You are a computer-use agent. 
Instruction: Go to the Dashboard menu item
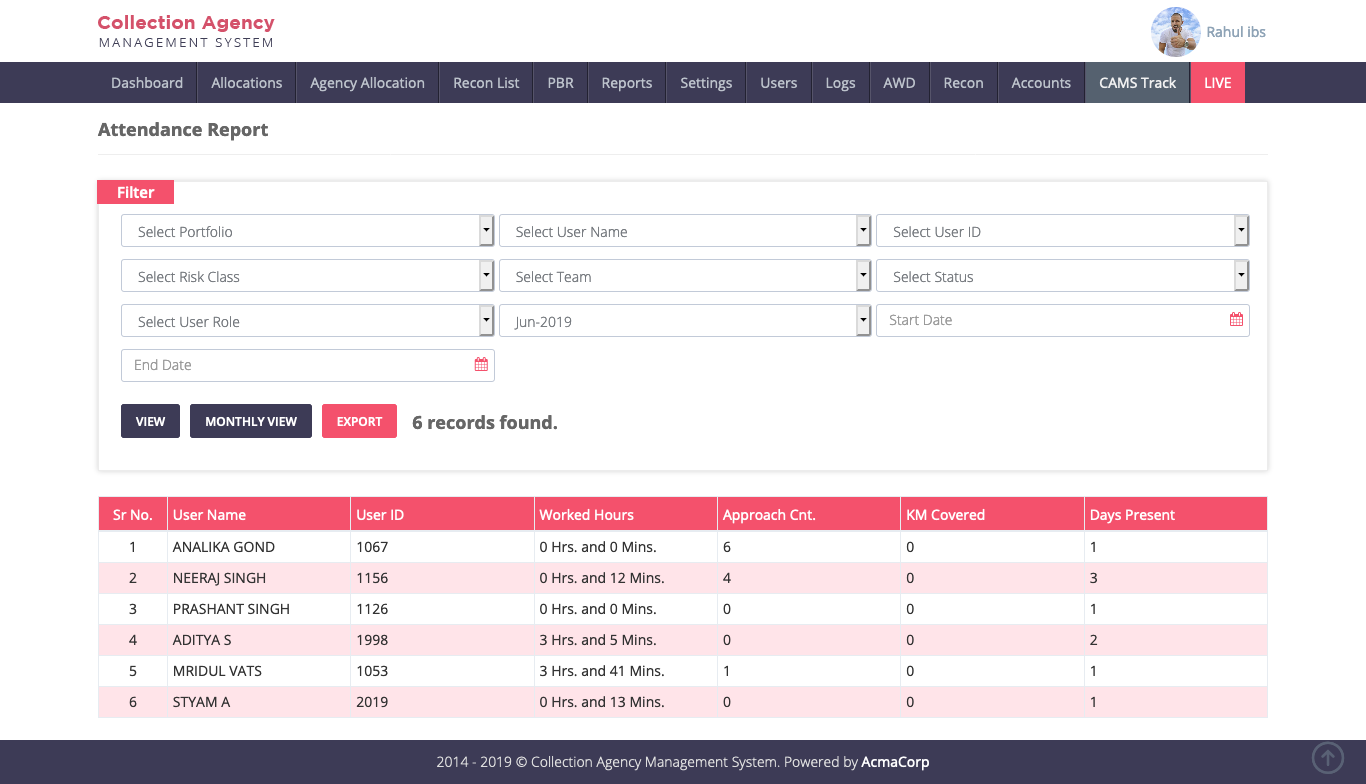(147, 83)
